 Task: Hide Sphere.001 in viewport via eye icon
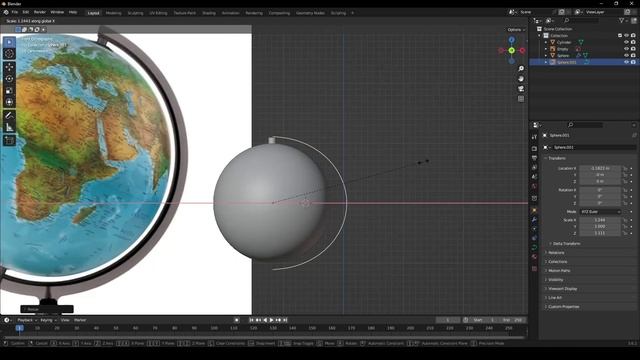[626, 62]
